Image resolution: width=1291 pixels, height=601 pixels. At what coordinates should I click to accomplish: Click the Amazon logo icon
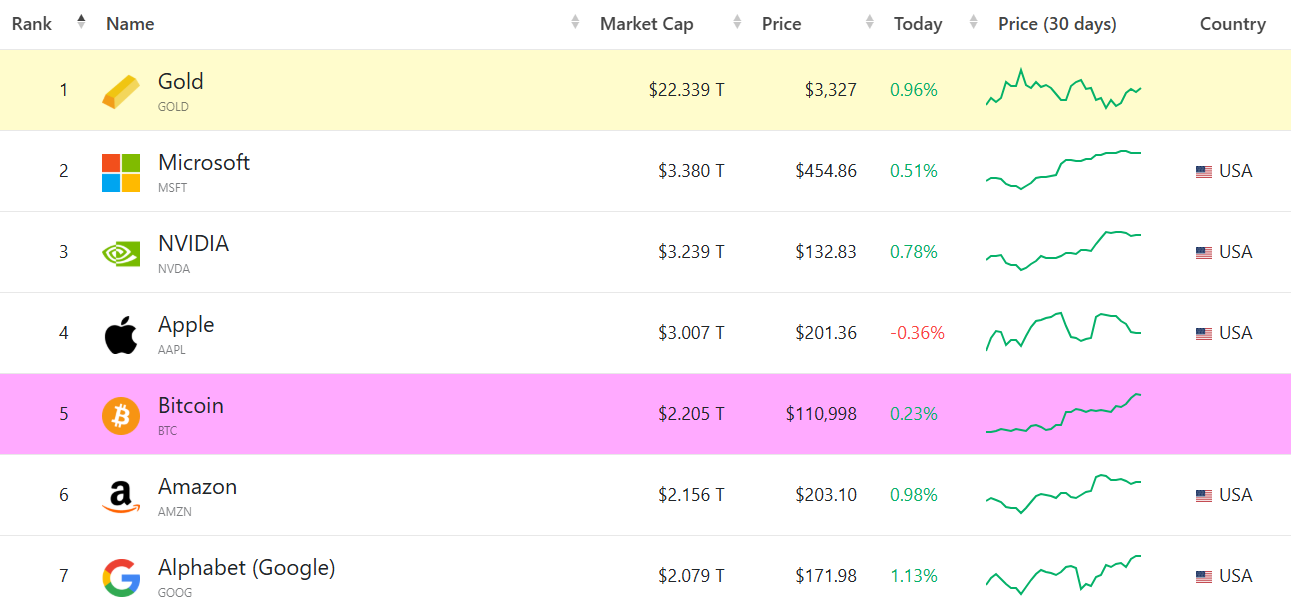pyautogui.click(x=121, y=497)
